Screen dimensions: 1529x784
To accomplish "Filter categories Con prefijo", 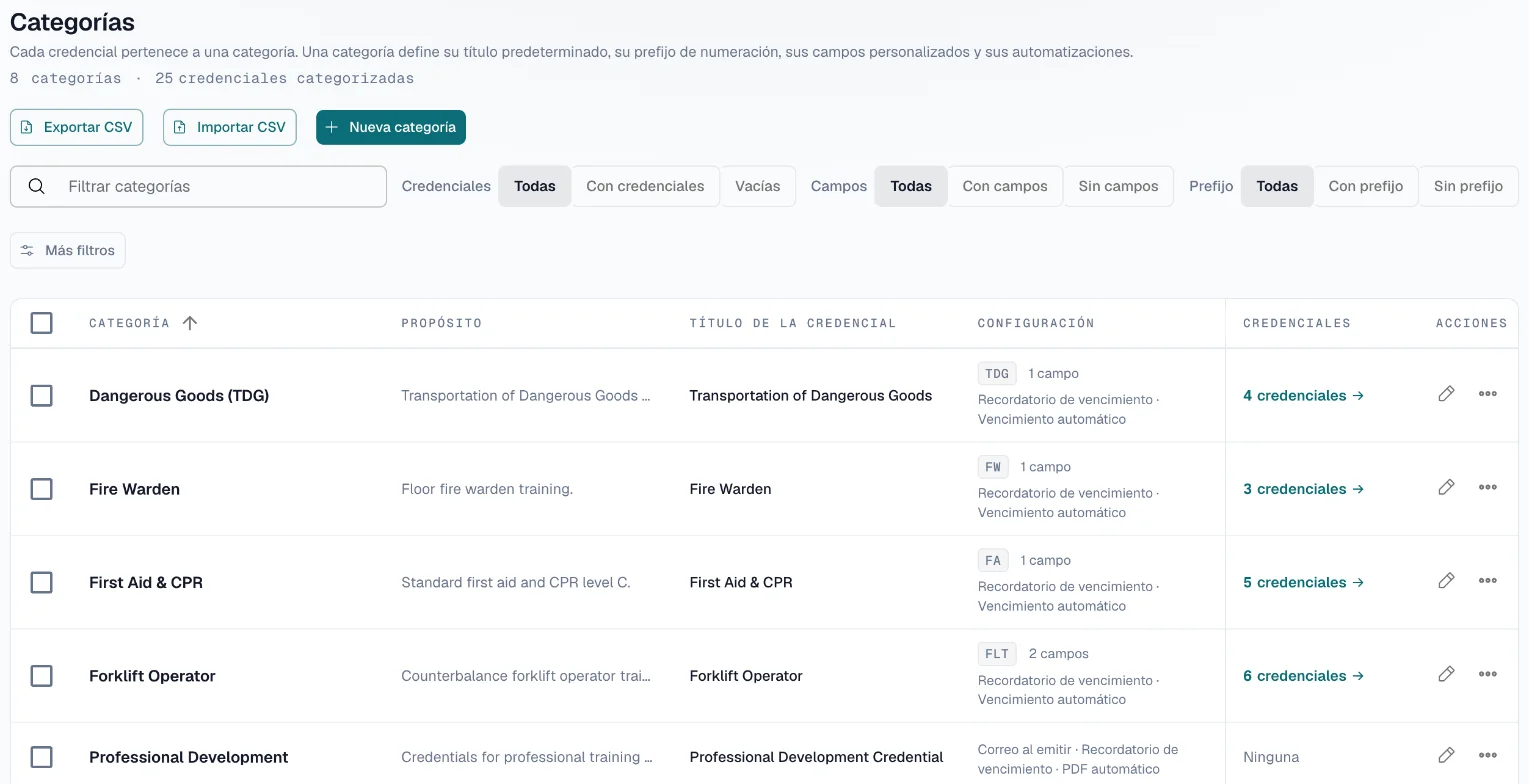I will pyautogui.click(x=1366, y=186).
